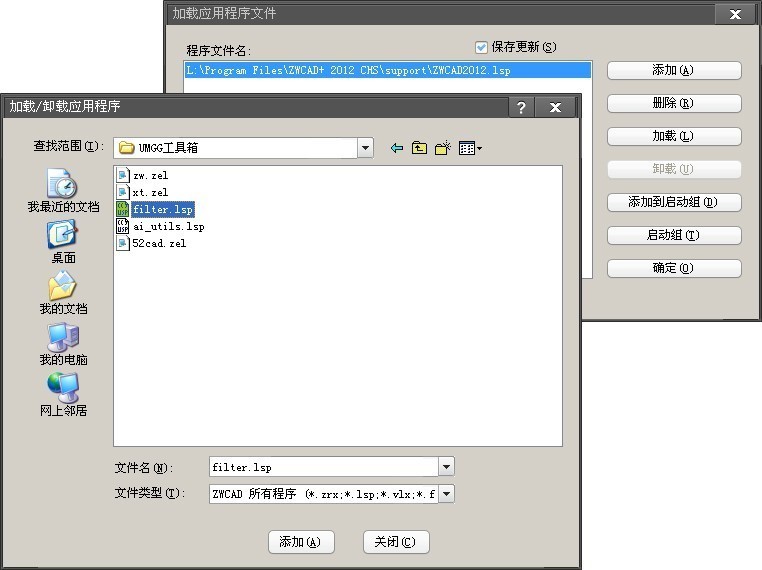Open the view menu icon

(x=470, y=148)
